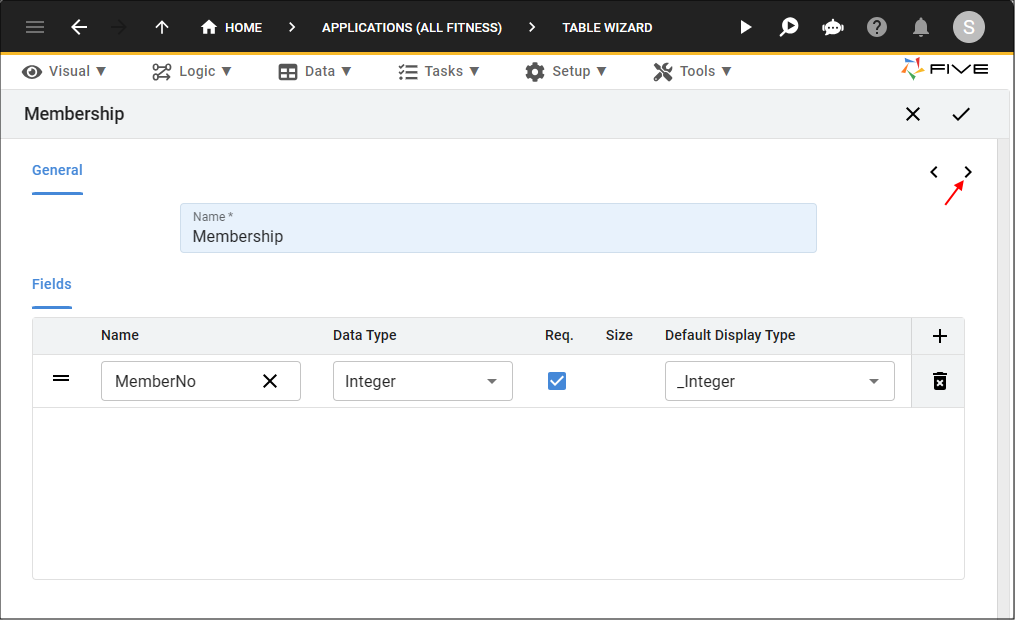Viewport: 1015px width, 620px height.
Task: Click the Table Wizard breadcrumb
Action: click(607, 27)
